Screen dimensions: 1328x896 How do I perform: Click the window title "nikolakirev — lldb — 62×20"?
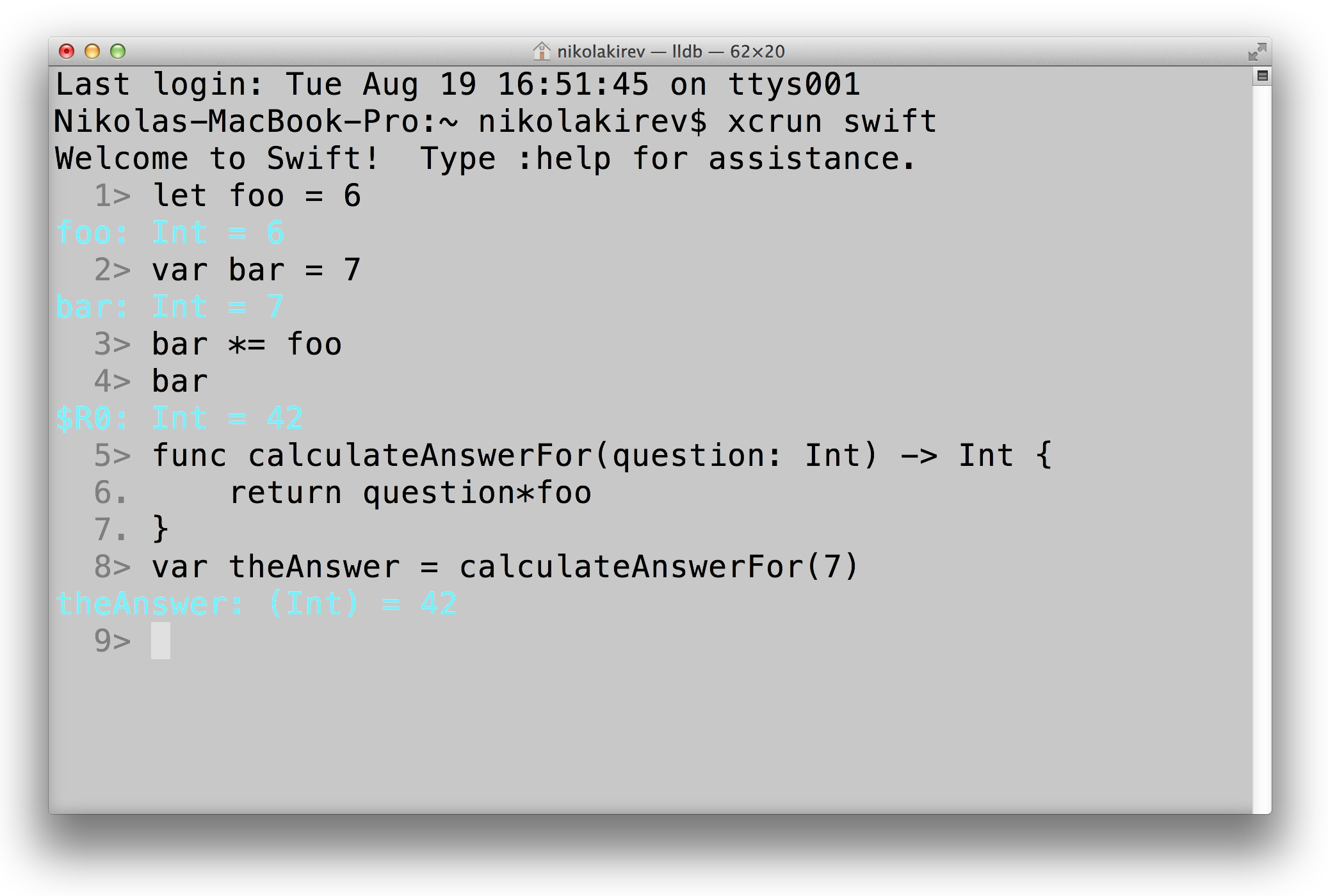point(670,51)
